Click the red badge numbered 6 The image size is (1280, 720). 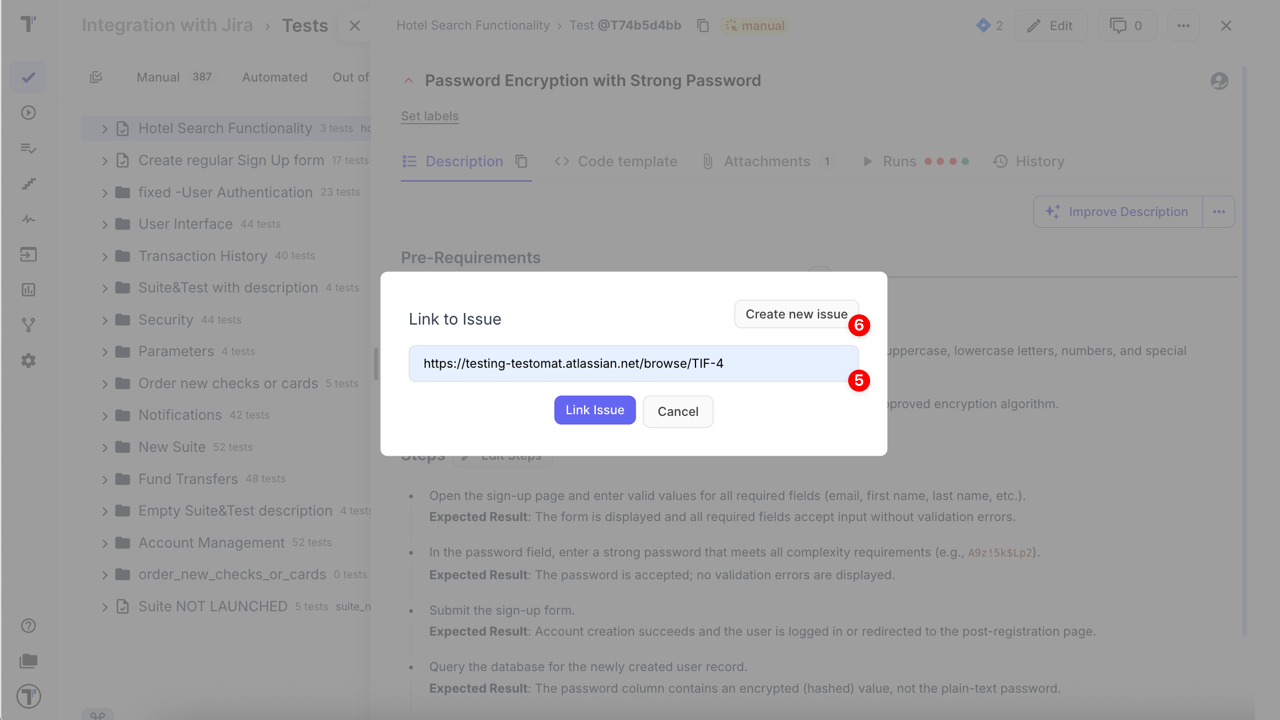tap(858, 325)
